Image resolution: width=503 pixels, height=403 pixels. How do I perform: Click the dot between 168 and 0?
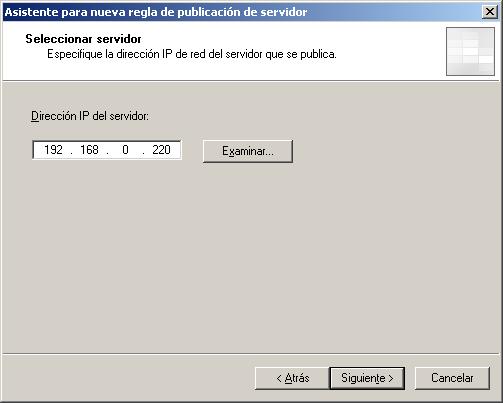point(107,153)
